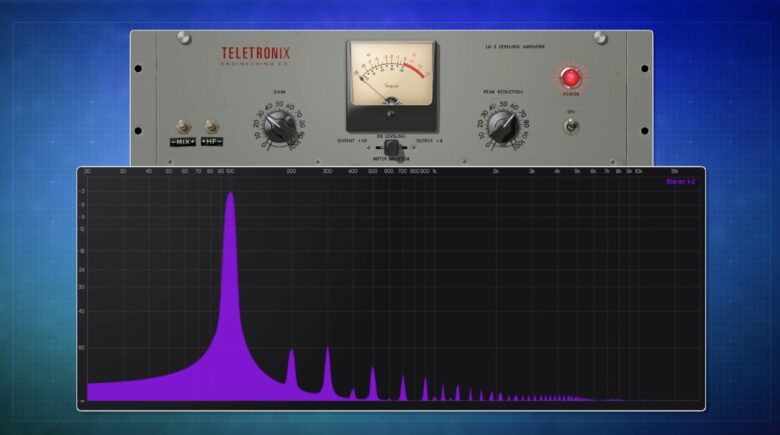
Task: Click the top-right rack screw
Action: click(x=600, y=38)
